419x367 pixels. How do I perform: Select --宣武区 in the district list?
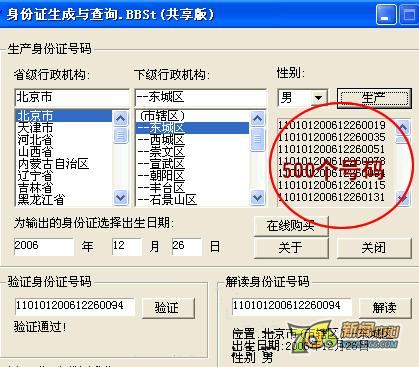tap(192, 164)
